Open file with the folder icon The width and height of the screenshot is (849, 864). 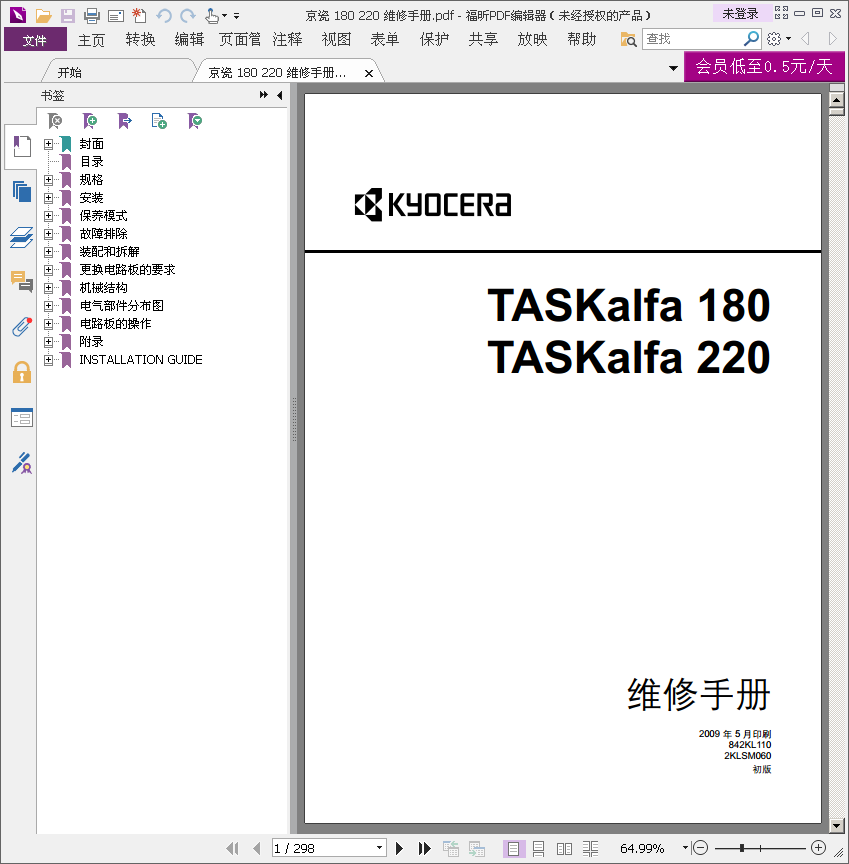(44, 15)
